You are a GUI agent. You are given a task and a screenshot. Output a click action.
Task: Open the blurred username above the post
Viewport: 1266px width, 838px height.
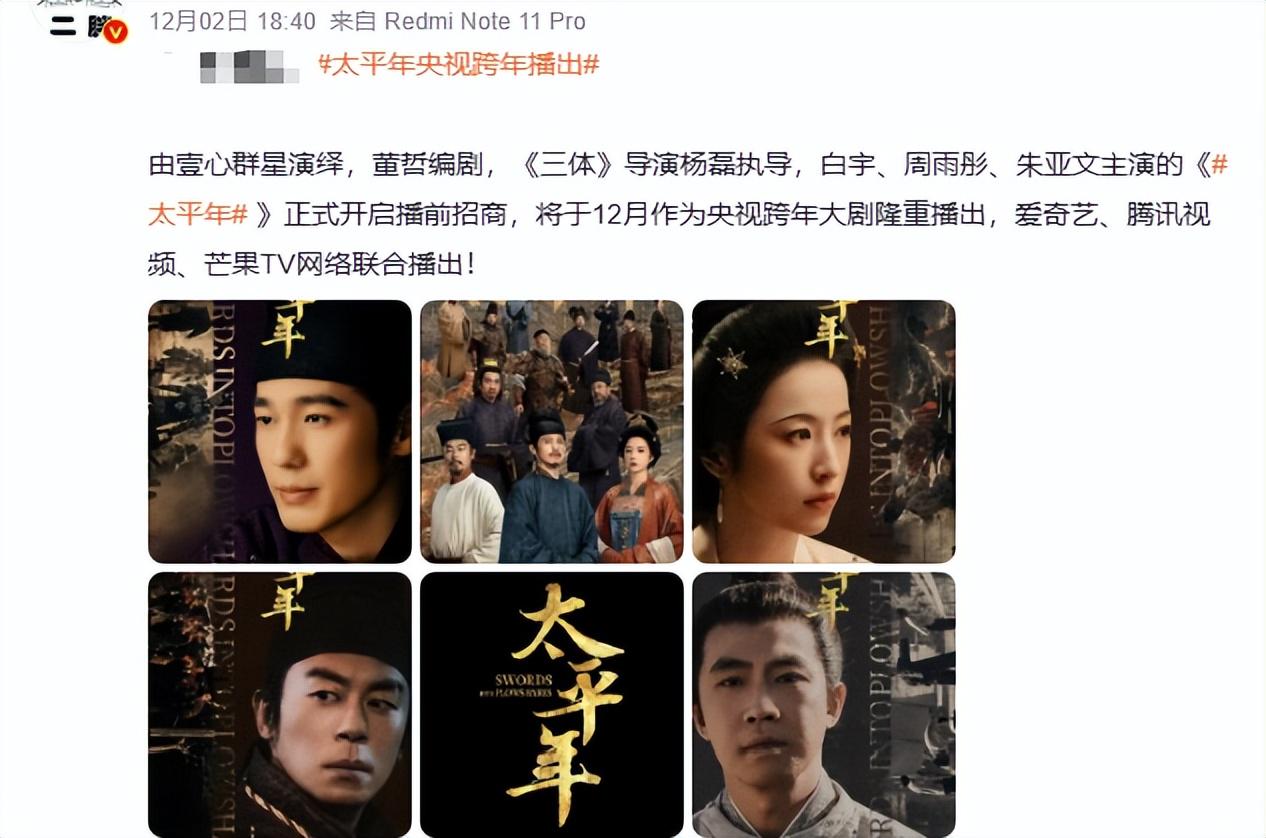tap(249, 66)
